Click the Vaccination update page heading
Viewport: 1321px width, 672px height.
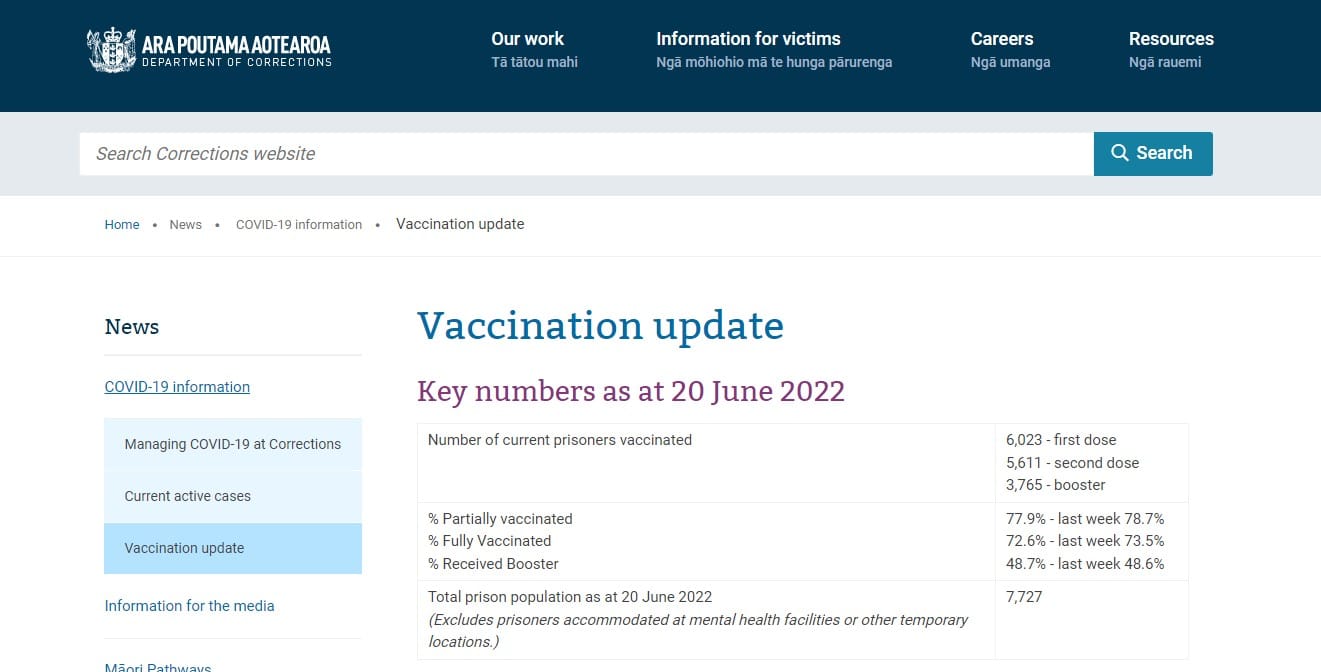click(x=600, y=326)
